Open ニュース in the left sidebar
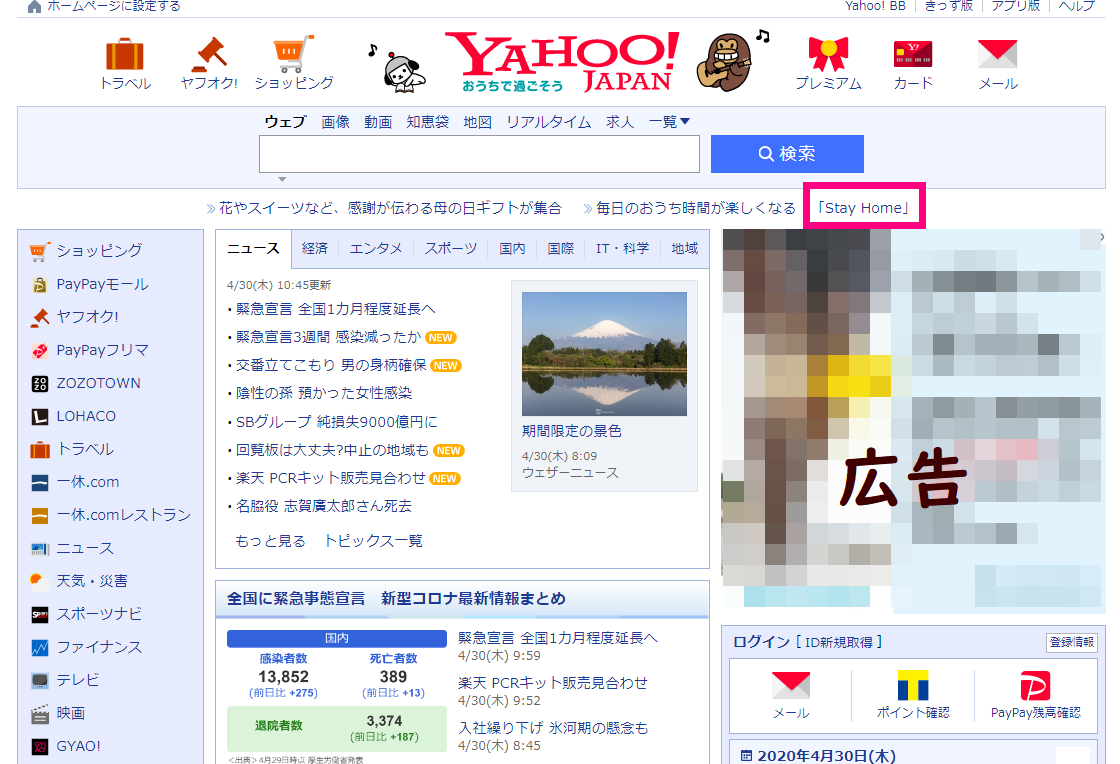 coord(85,548)
